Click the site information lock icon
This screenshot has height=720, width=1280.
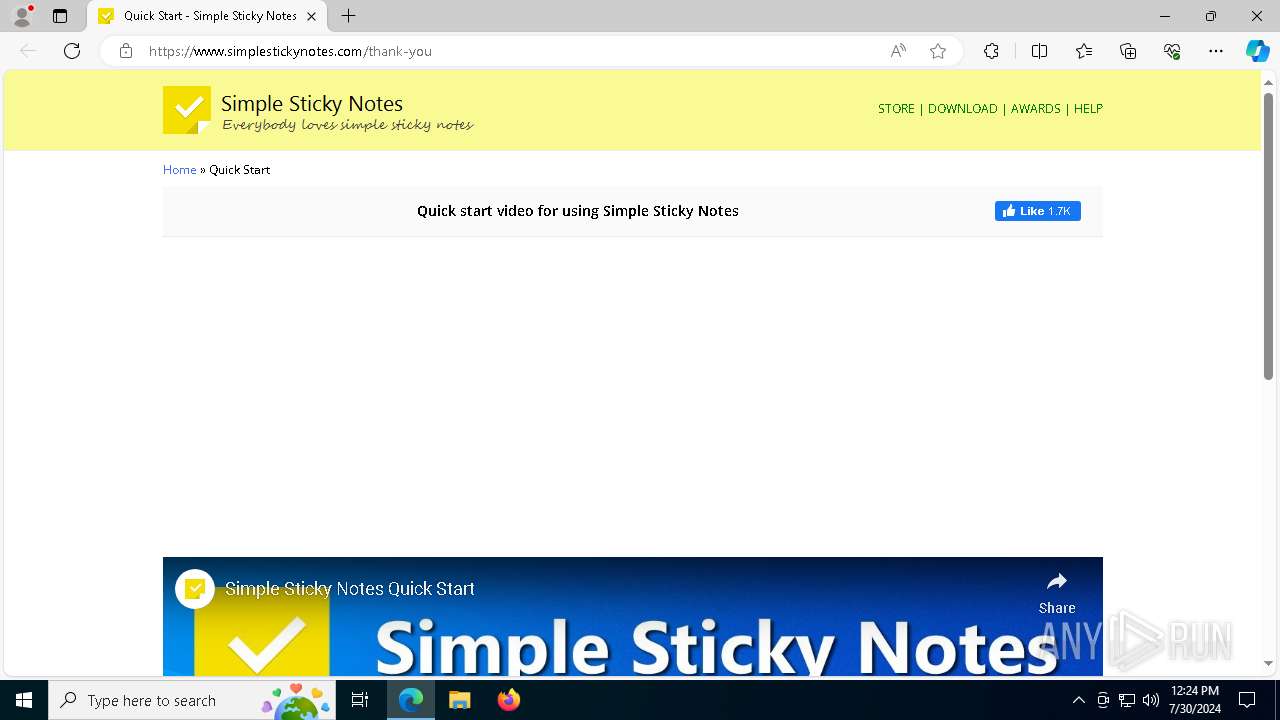(126, 51)
